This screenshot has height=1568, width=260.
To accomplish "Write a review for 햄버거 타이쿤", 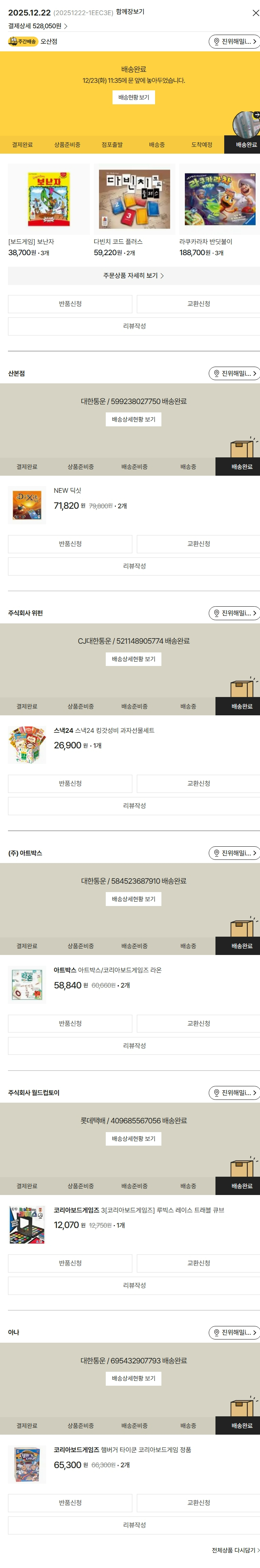I will pyautogui.click(x=134, y=1525).
